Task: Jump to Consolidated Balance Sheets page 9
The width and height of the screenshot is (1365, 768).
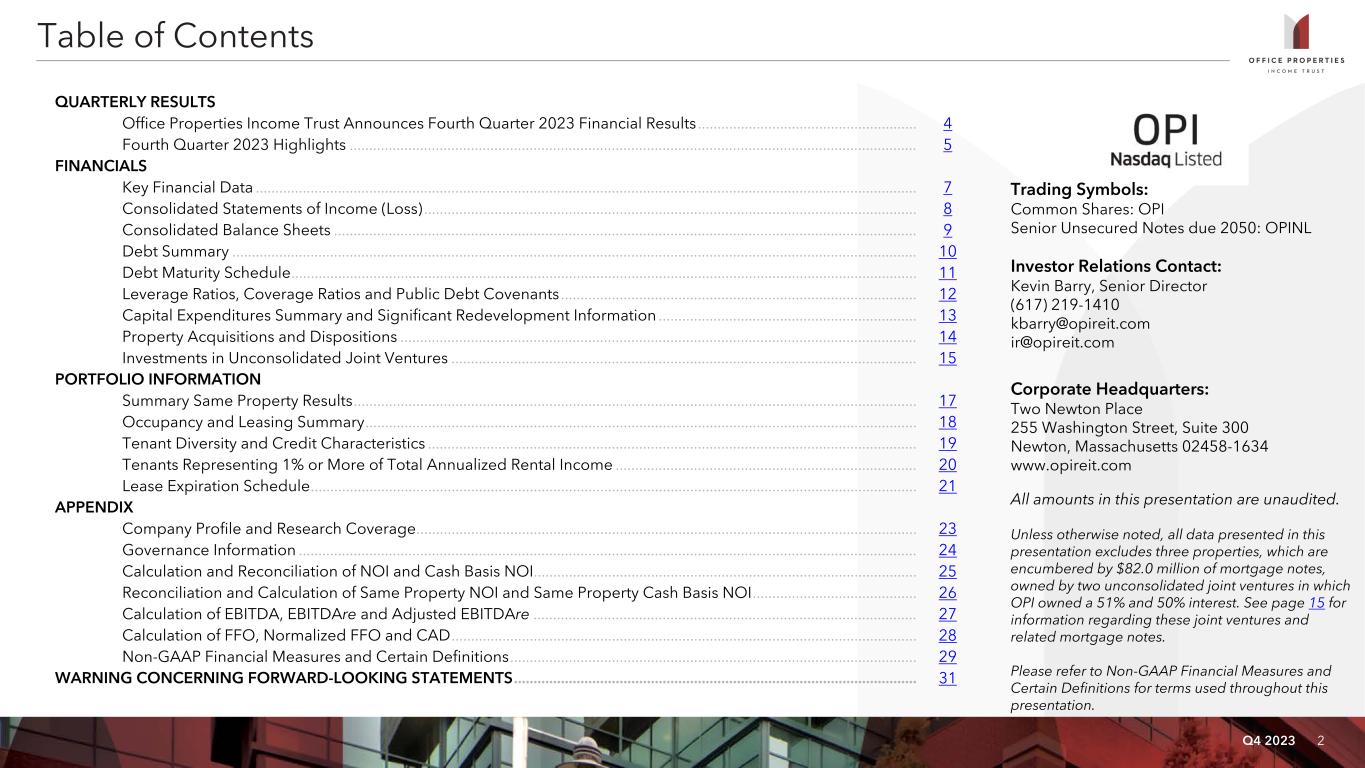Action: pyautogui.click(x=947, y=230)
